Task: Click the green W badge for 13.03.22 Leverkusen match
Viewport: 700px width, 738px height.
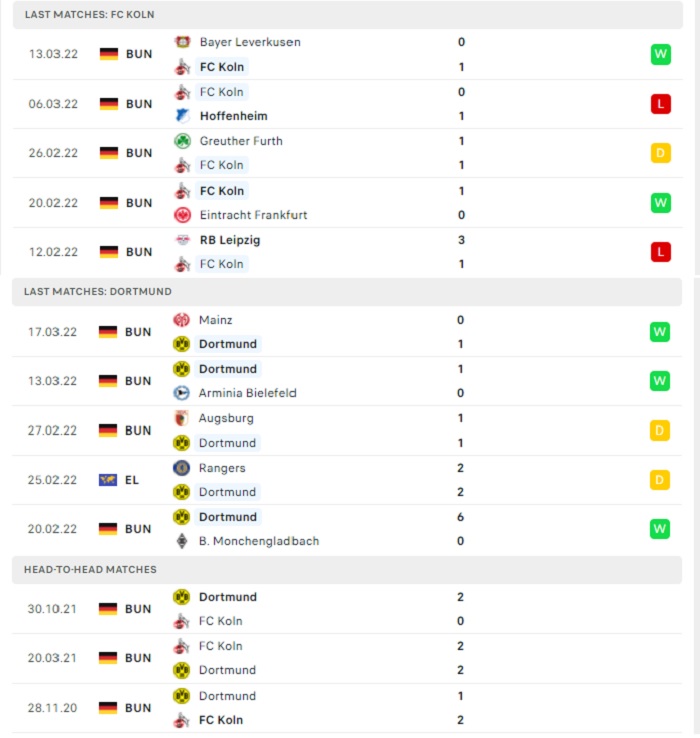Action: (x=661, y=54)
